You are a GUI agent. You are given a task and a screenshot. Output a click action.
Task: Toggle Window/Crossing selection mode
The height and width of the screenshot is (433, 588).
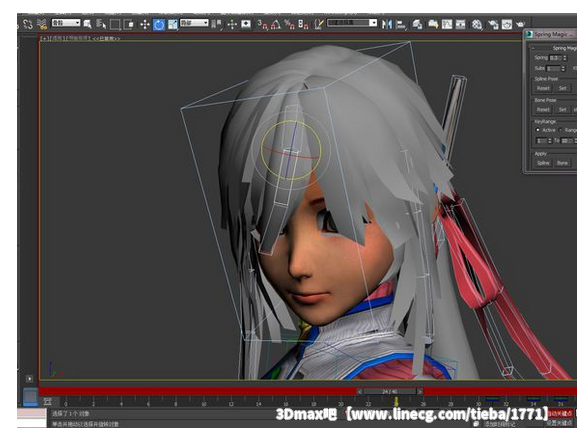coord(129,24)
